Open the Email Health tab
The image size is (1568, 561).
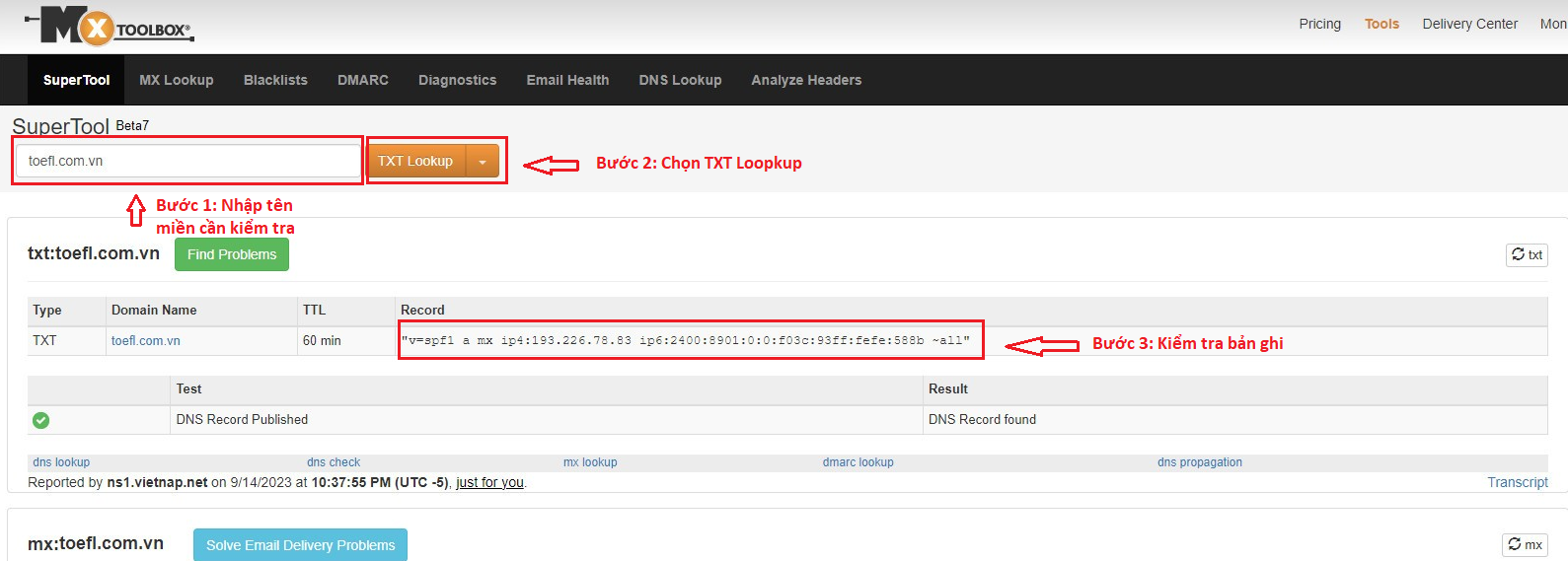point(567,80)
